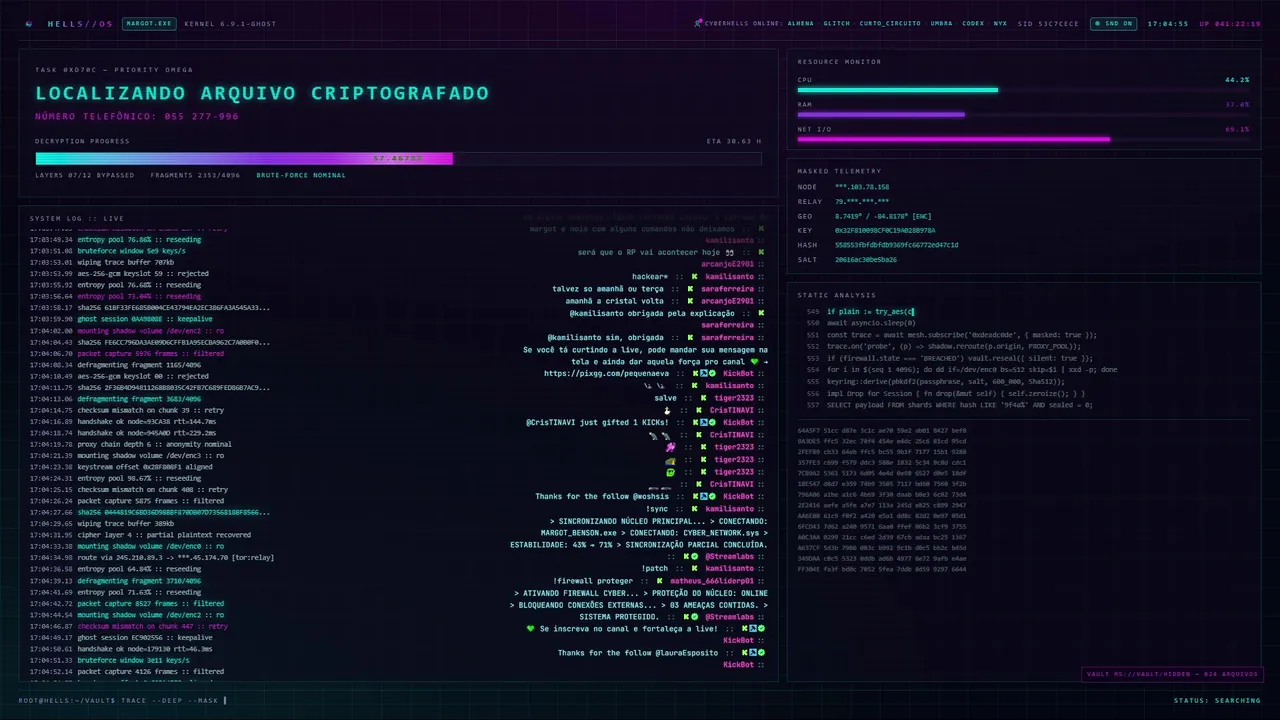Click the SALT value 20616ac30be5ba26

point(866,259)
